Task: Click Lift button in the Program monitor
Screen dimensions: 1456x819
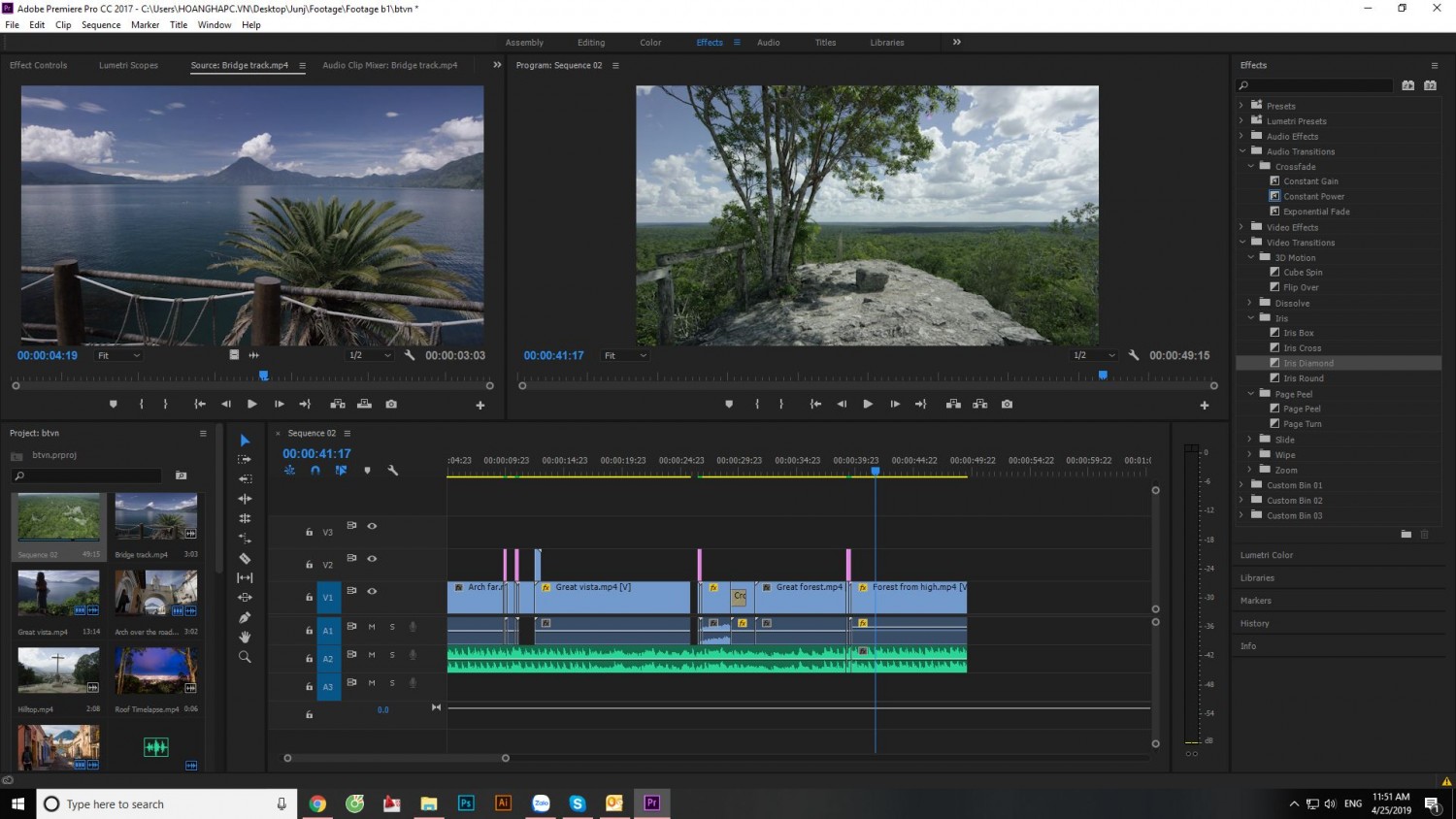Action: point(953,405)
